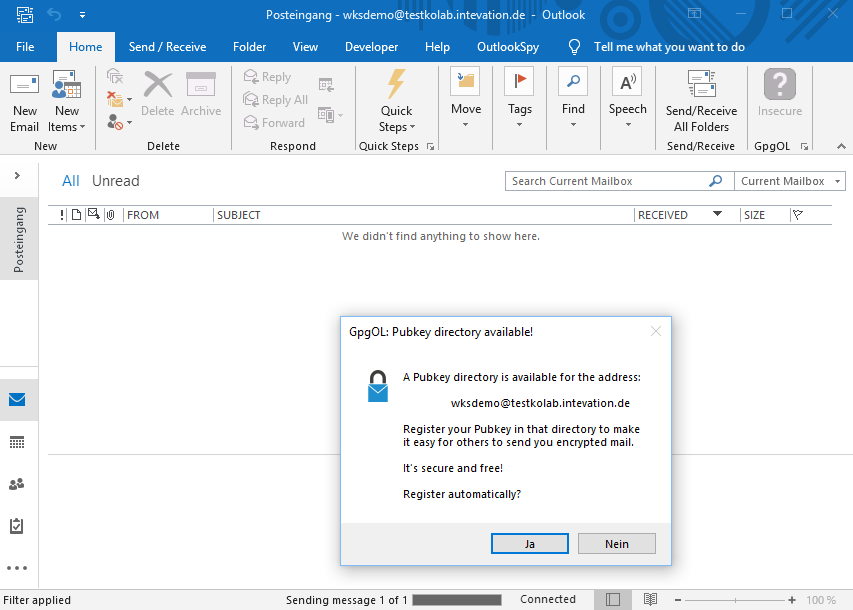Image resolution: width=853 pixels, height=610 pixels.
Task: Open the Quick Steps lightning icon
Action: coord(396,83)
